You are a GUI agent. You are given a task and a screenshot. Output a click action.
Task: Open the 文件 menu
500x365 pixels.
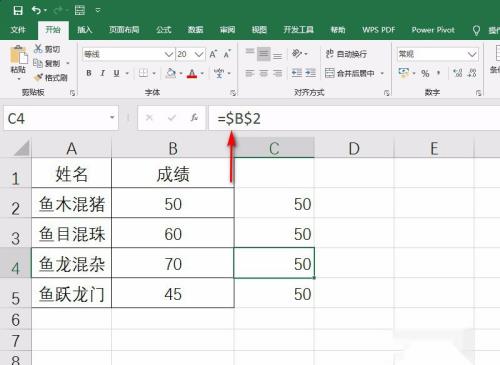pos(18,30)
